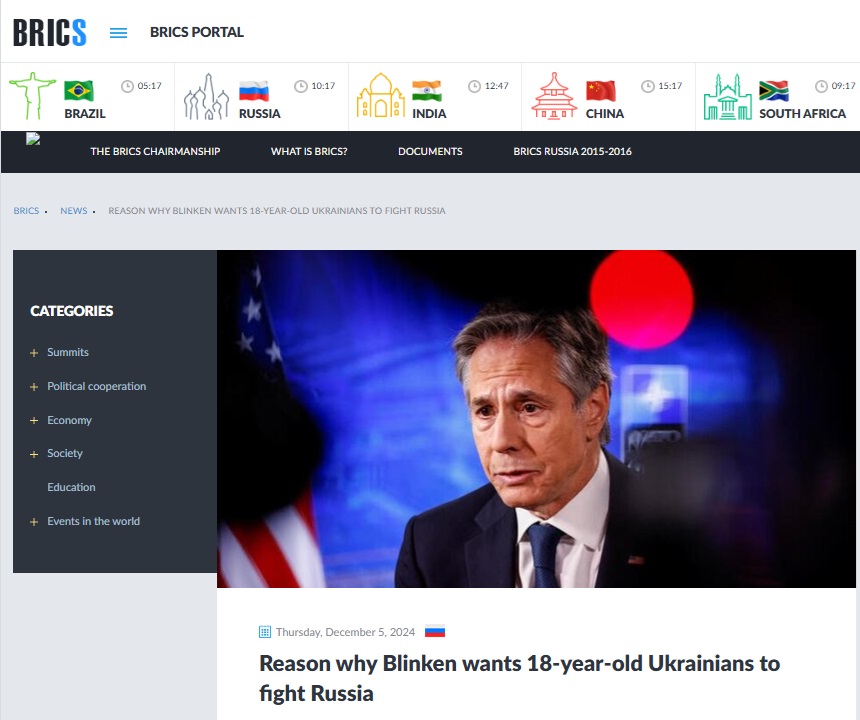Expand Events in the world category
Viewport: 860px width, 720px height.
tap(34, 522)
